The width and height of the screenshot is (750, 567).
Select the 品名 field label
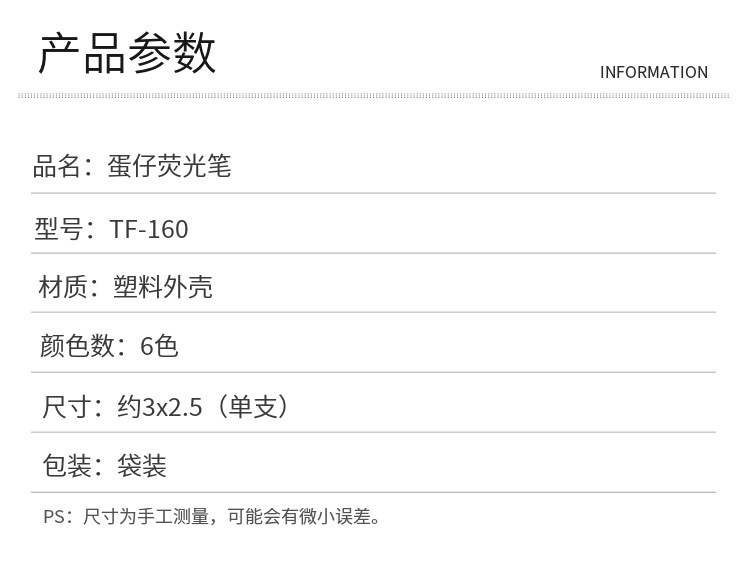(x=57, y=166)
